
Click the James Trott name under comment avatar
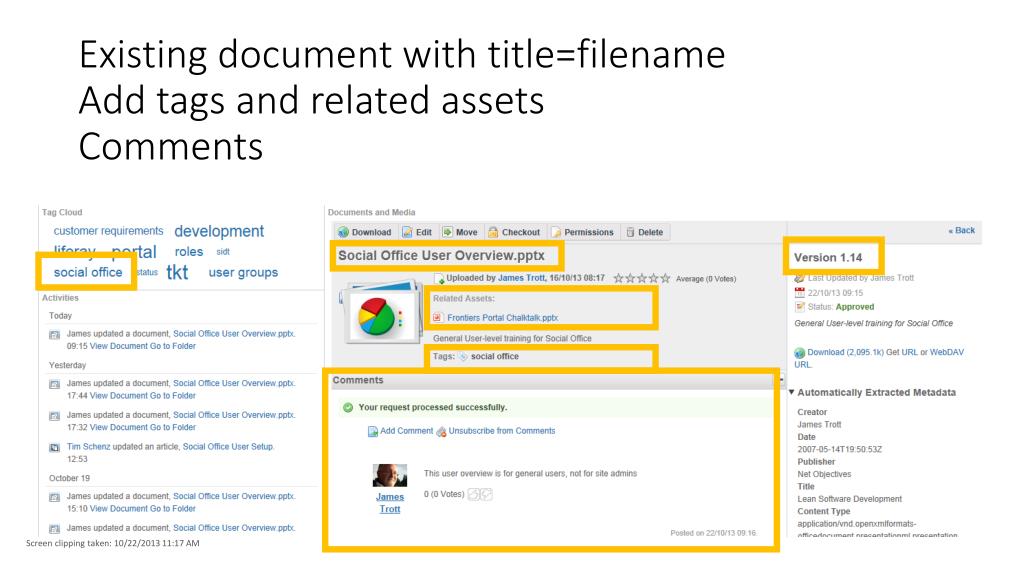pos(390,503)
